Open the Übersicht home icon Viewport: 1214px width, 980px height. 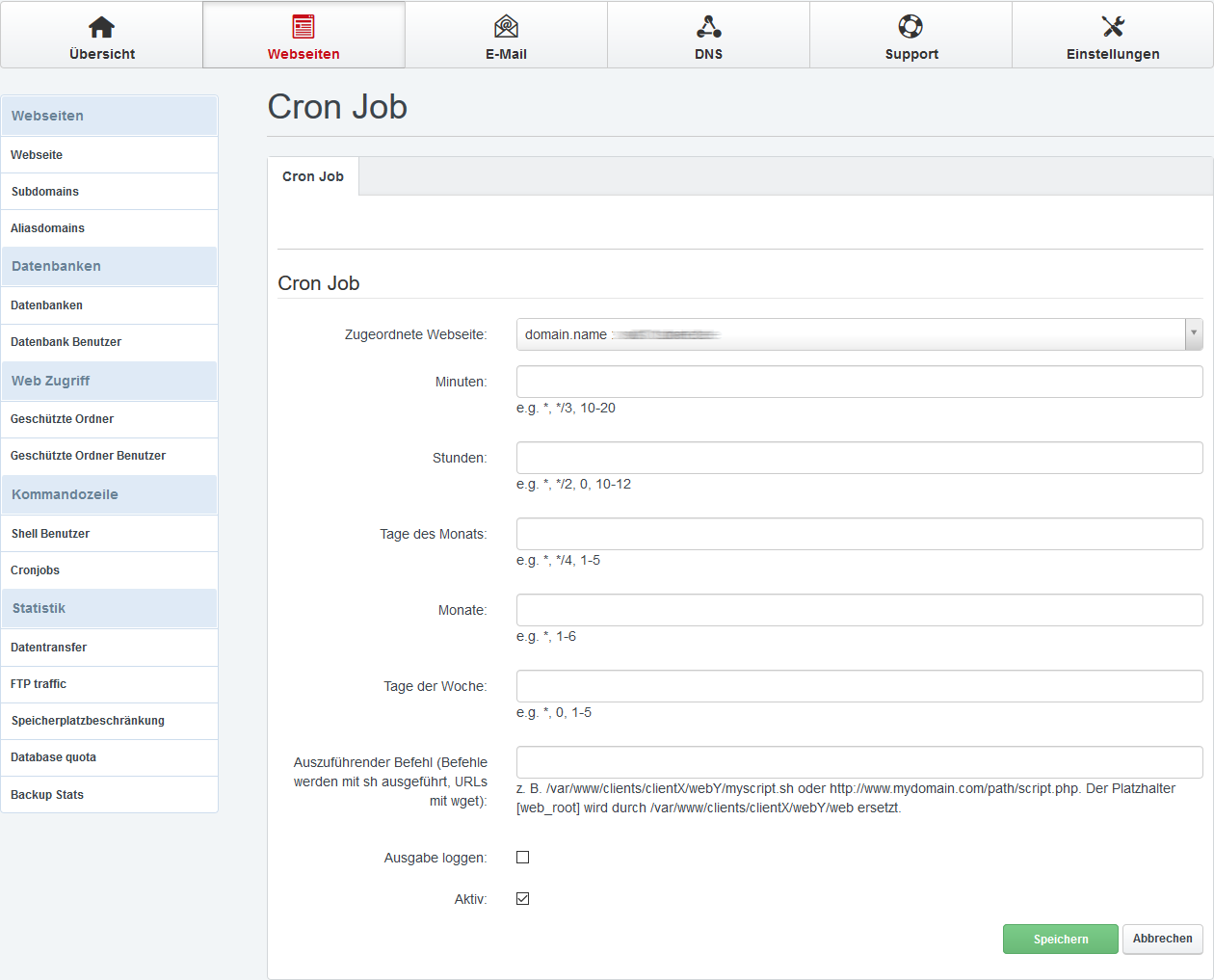(101, 27)
